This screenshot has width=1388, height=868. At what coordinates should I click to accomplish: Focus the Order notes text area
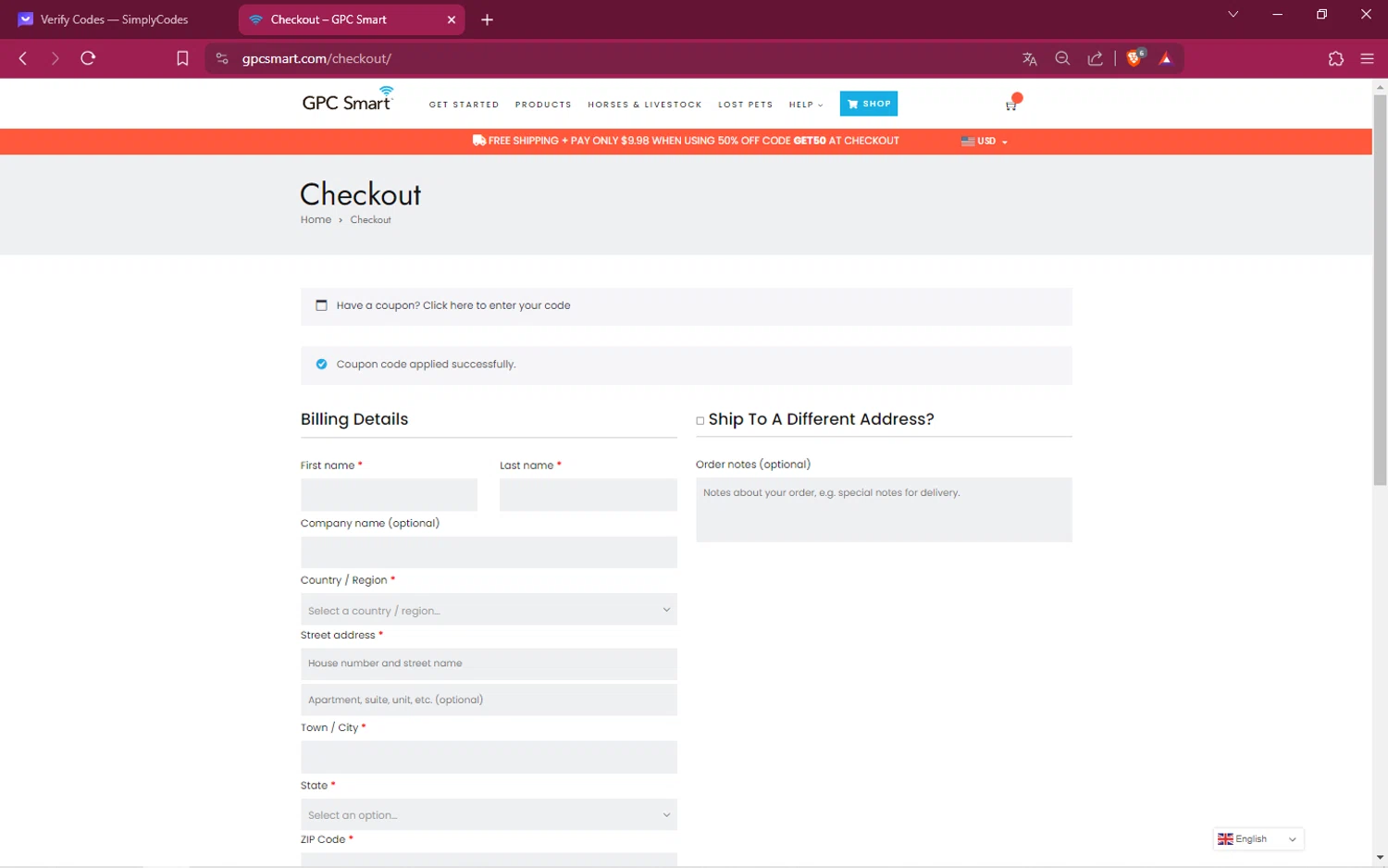click(x=884, y=510)
